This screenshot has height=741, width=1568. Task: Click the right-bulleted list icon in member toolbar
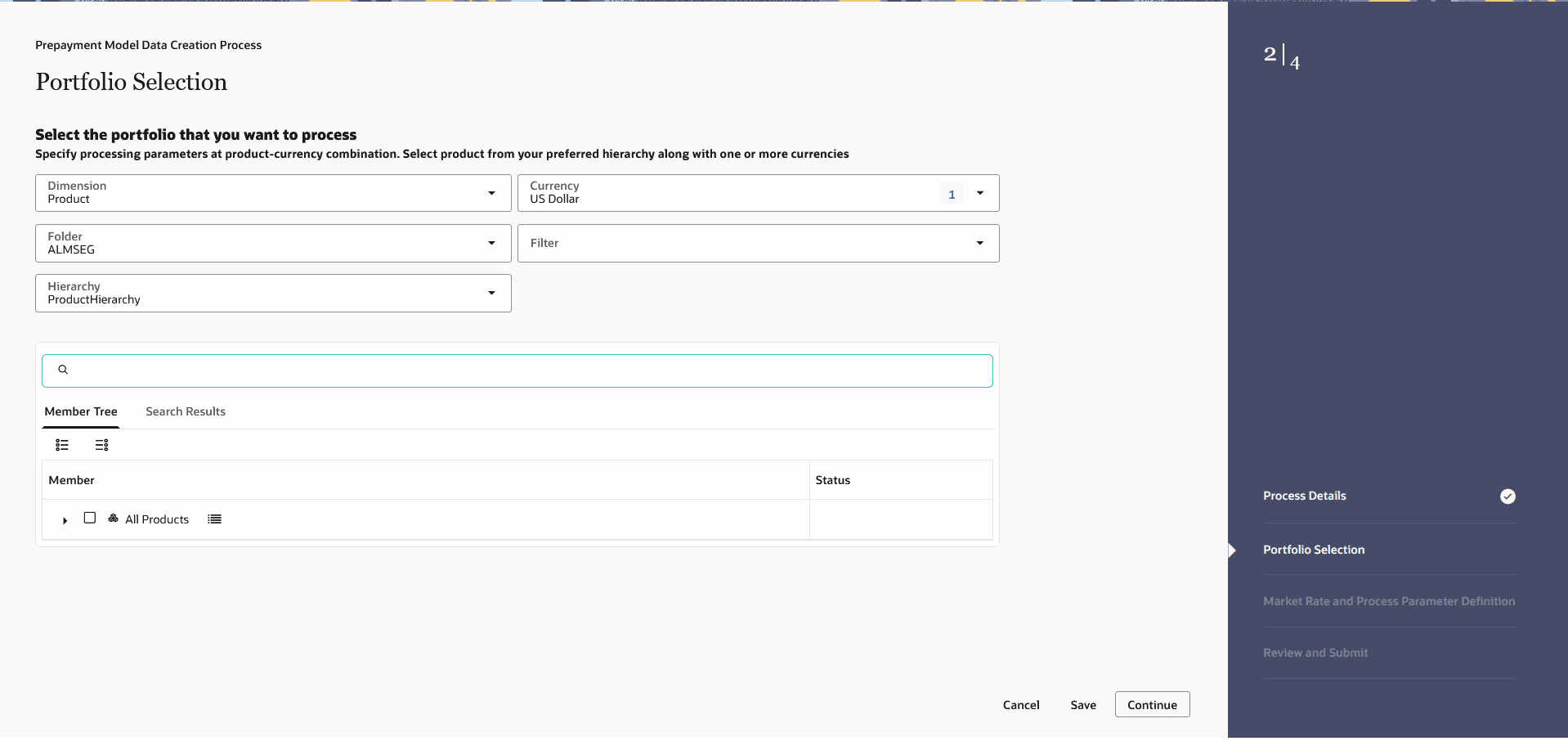click(101, 445)
